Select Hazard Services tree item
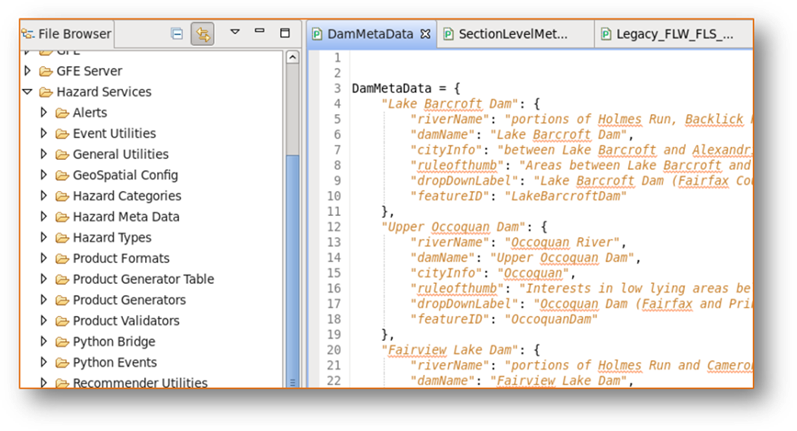The height and width of the screenshot is (431, 797). pyautogui.click(x=104, y=91)
